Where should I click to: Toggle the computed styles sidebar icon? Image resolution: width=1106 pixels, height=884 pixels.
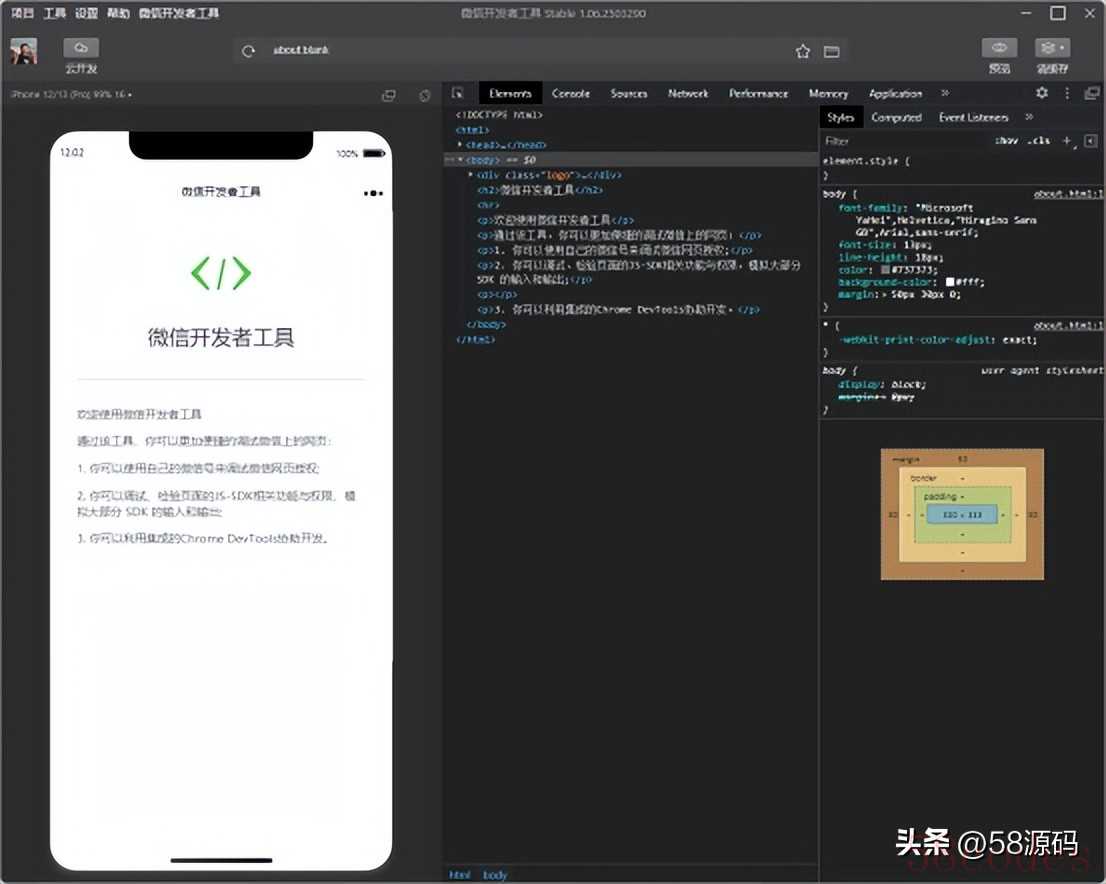click(x=1090, y=141)
